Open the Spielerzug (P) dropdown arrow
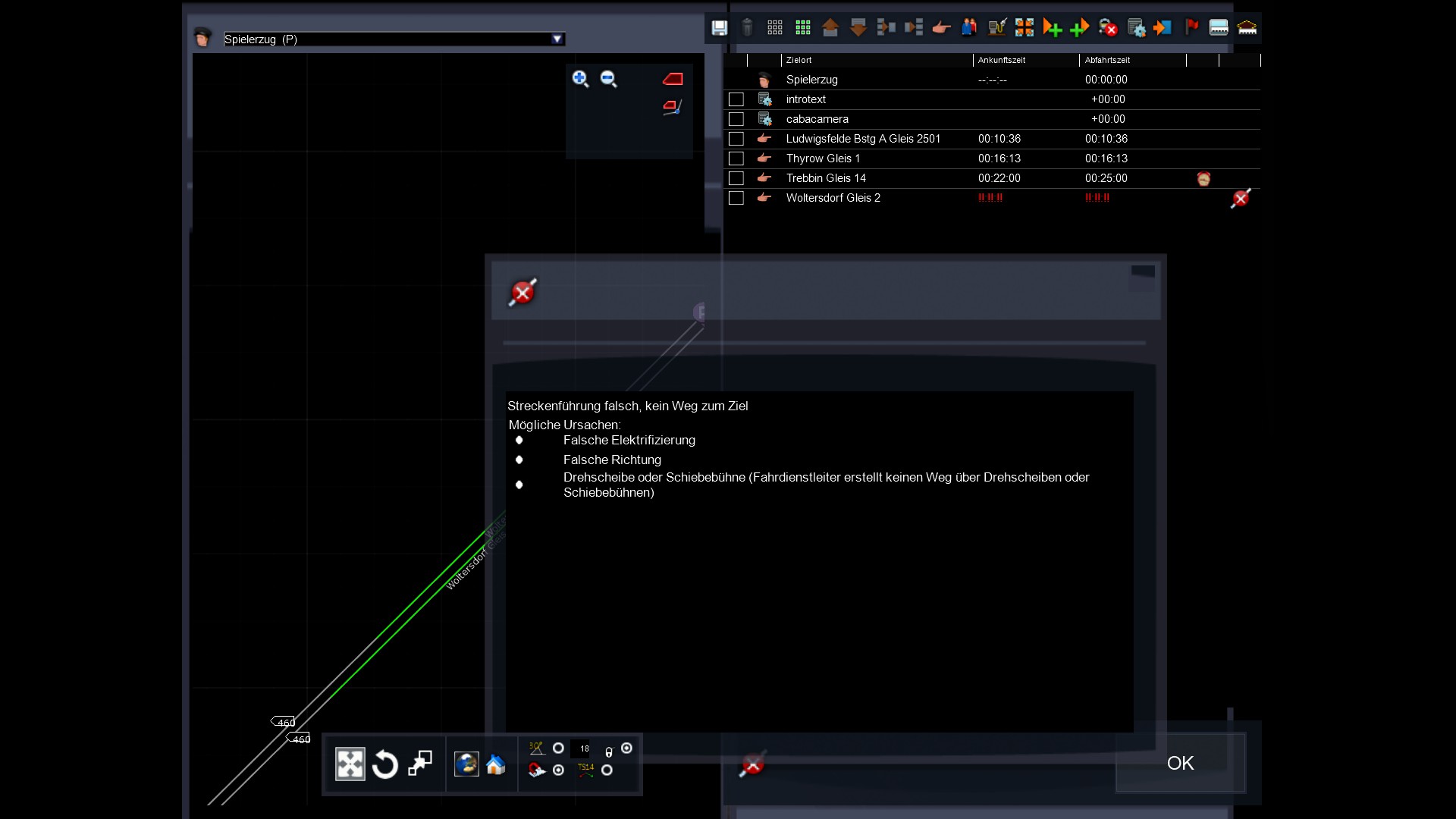 557,39
